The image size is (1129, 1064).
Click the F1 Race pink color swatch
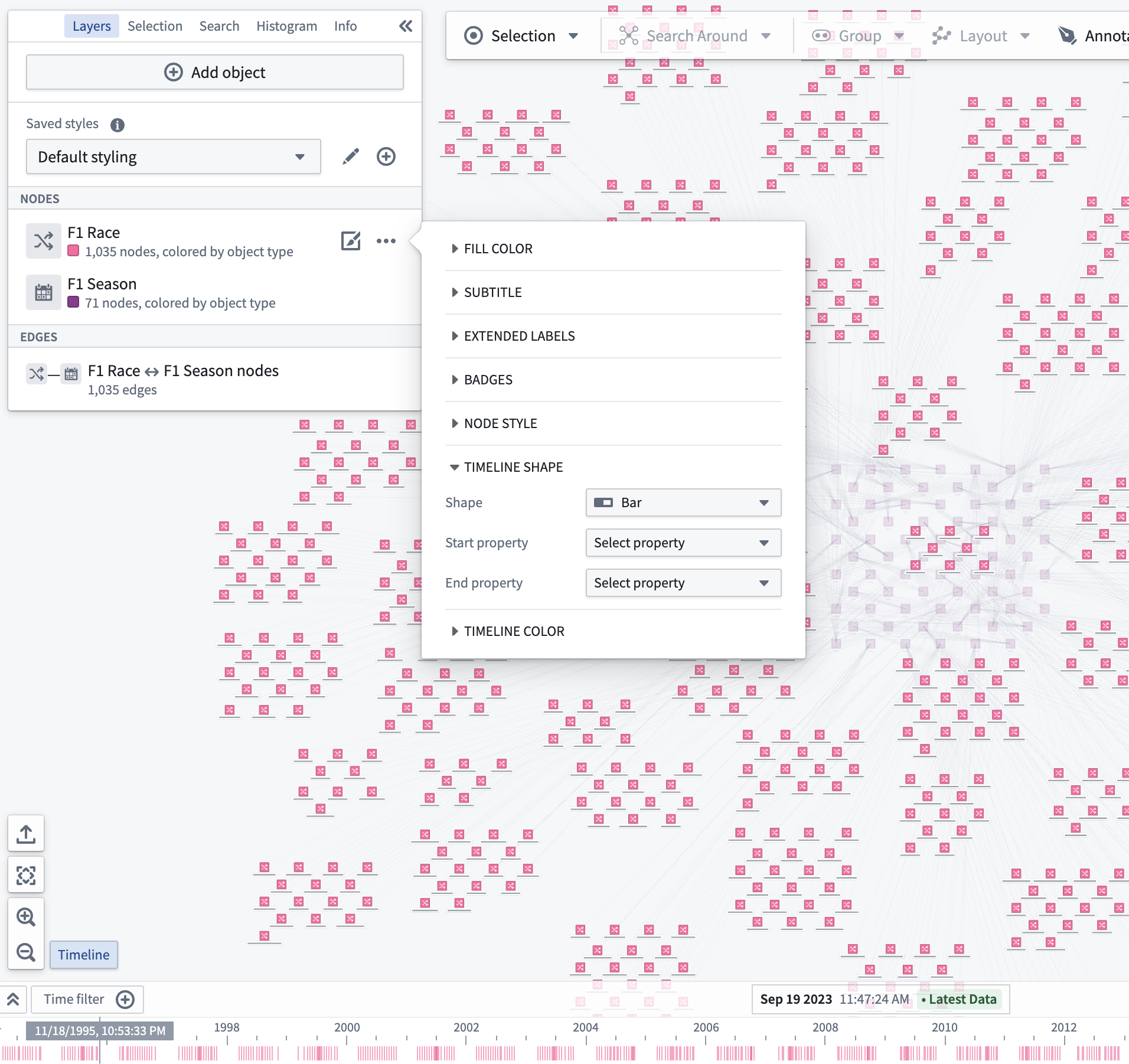click(x=73, y=250)
